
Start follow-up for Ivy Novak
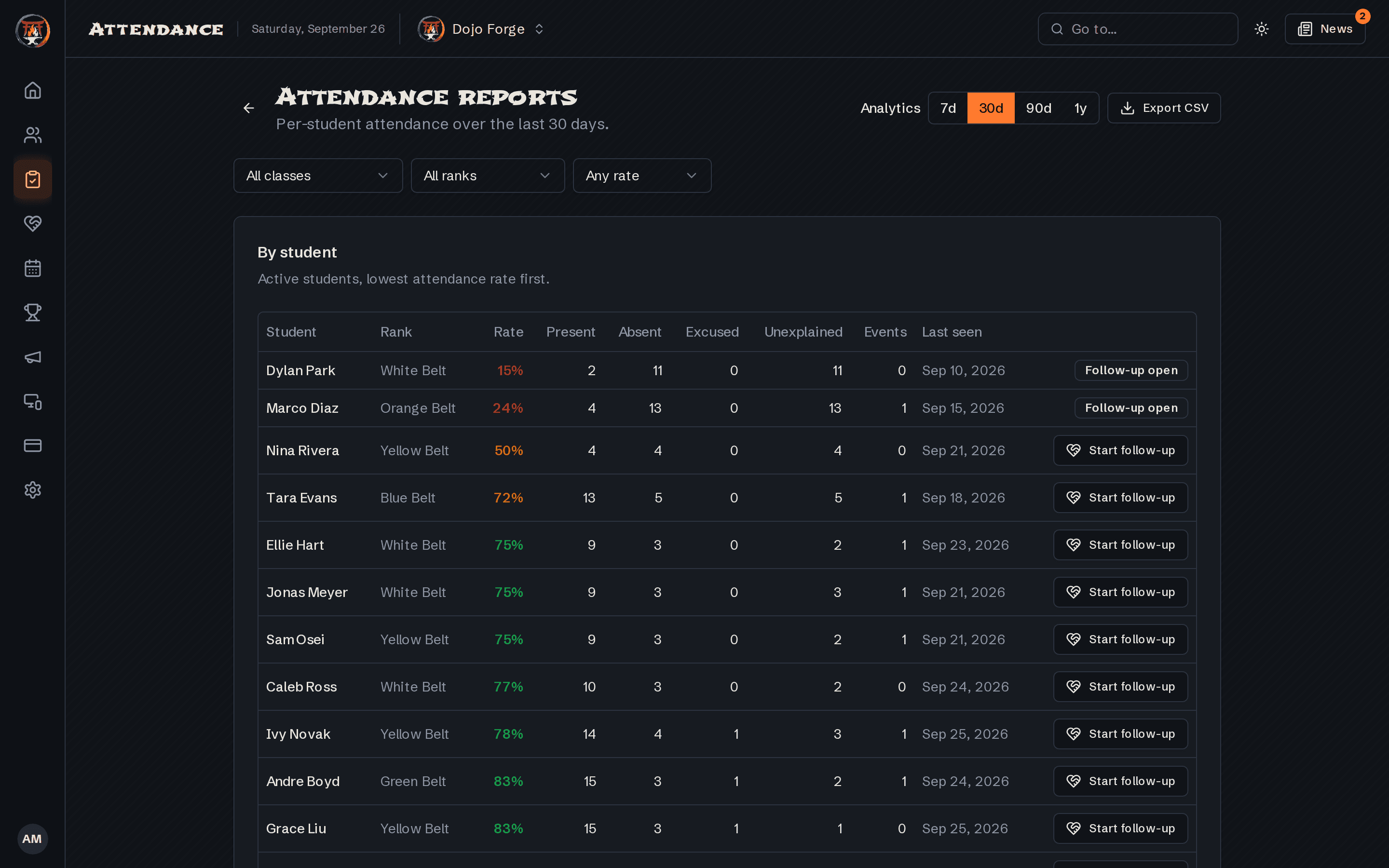1120,733
